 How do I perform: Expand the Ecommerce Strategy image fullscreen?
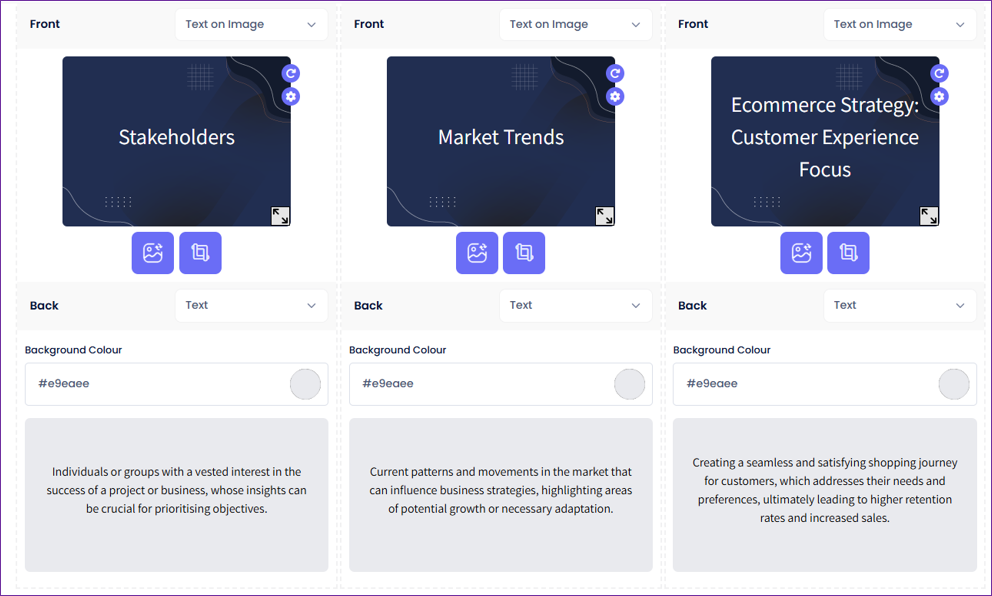click(929, 215)
